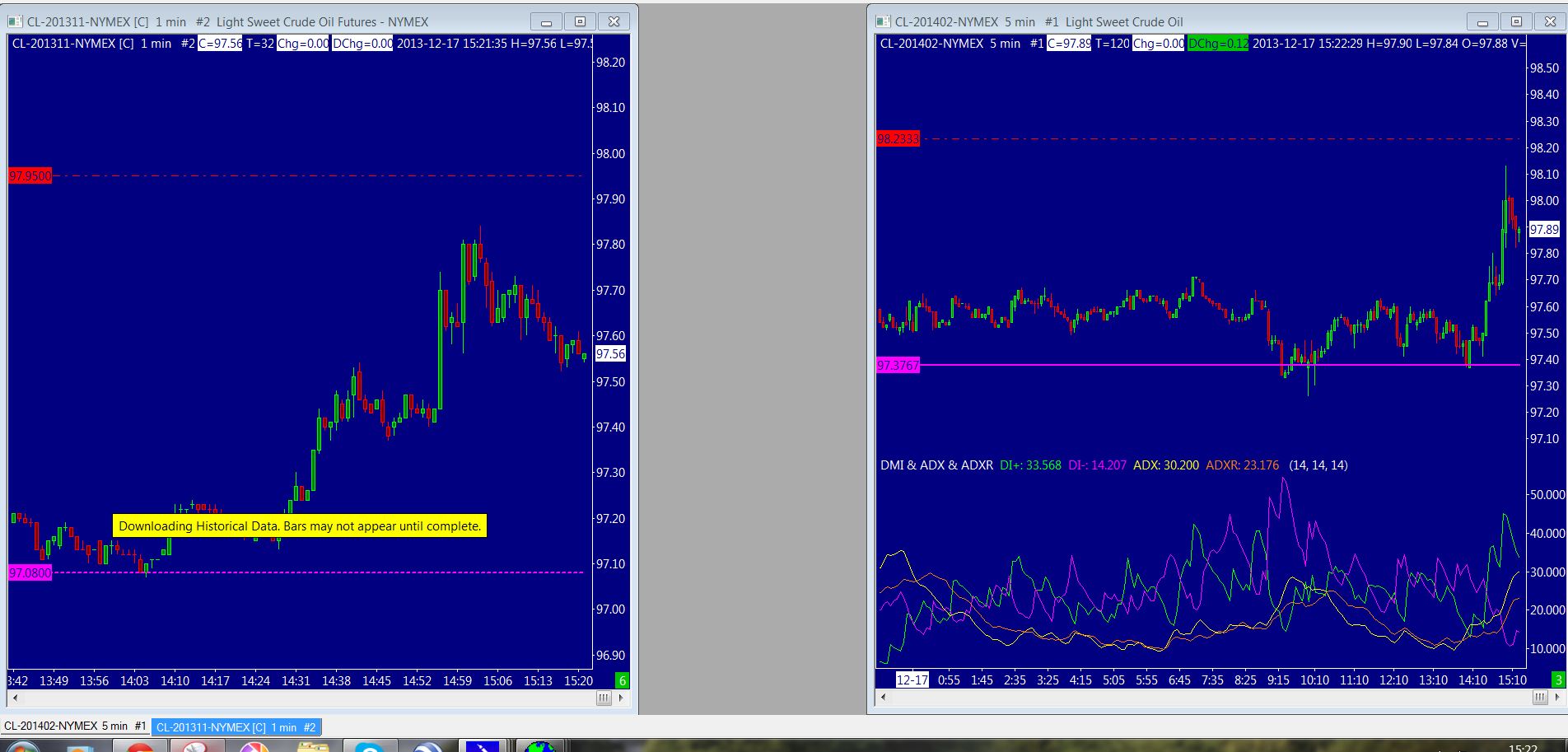Click the chart icon in CL-201311 window title bar

pyautogui.click(x=15, y=21)
